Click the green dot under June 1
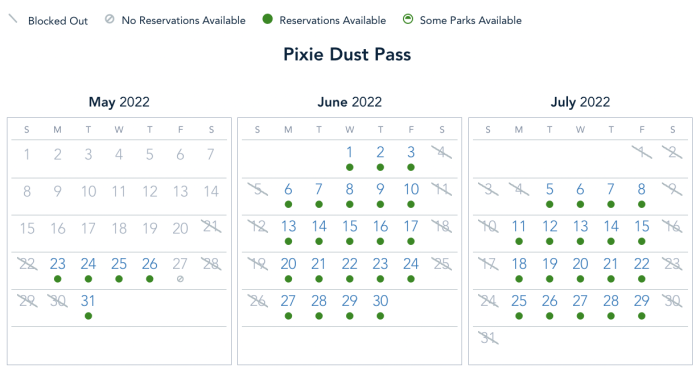The height and width of the screenshot is (376, 700). pos(350,167)
